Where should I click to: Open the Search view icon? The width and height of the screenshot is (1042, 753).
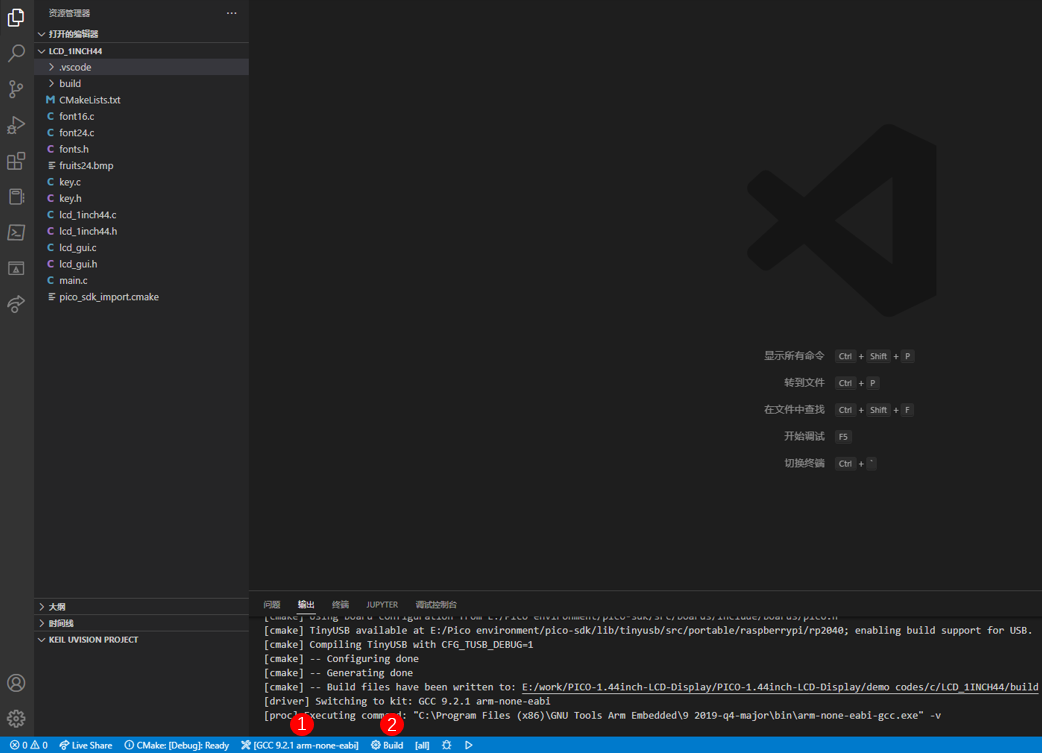coord(16,53)
